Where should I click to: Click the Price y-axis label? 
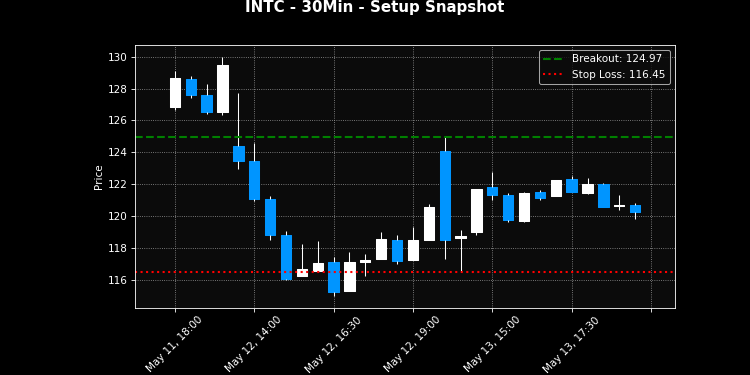(x=99, y=177)
